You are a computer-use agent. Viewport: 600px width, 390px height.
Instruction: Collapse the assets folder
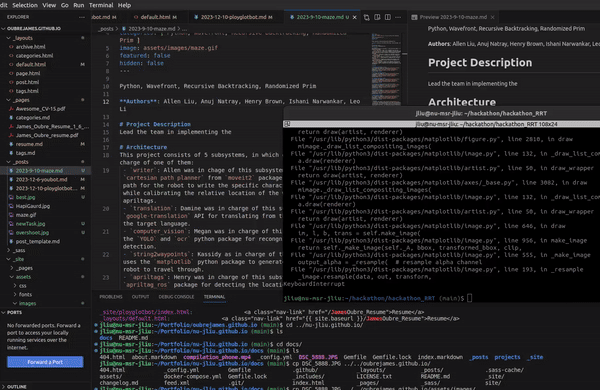tap(11, 277)
